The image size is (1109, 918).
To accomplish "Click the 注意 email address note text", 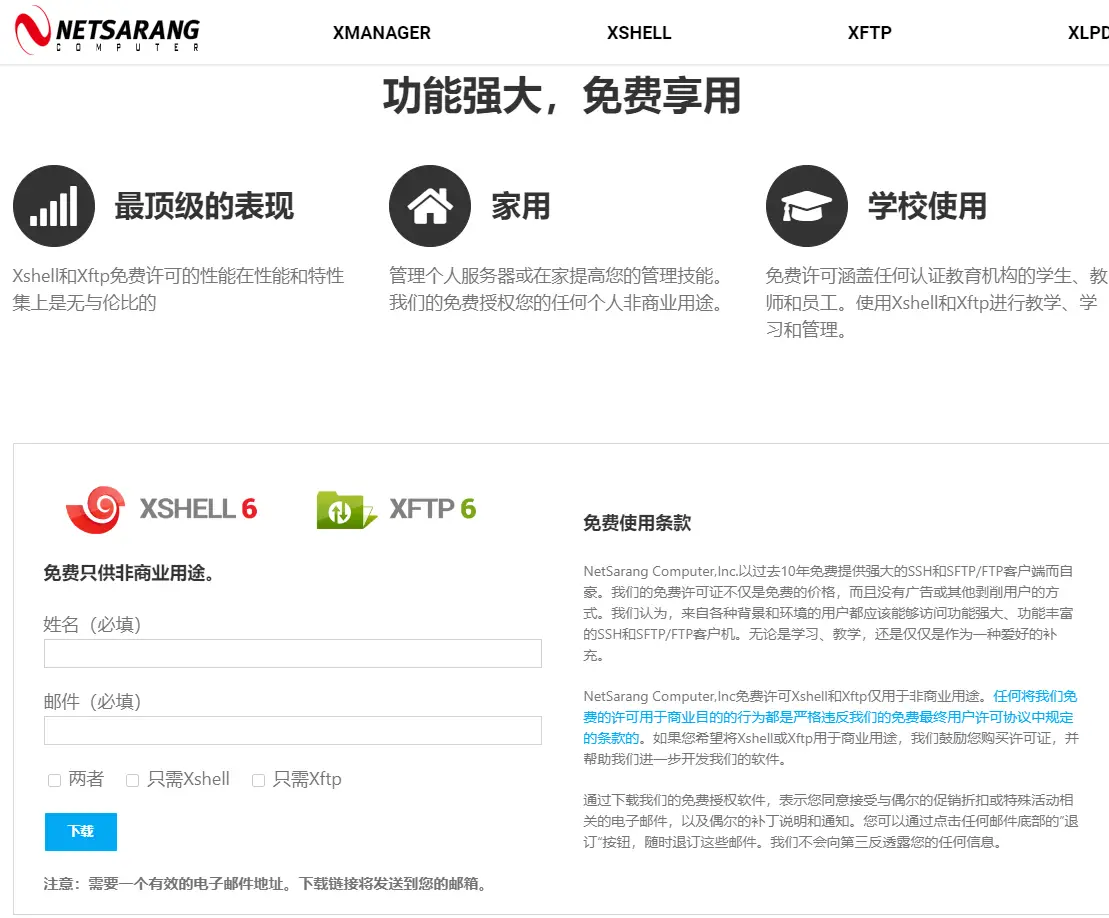I will coord(265,884).
